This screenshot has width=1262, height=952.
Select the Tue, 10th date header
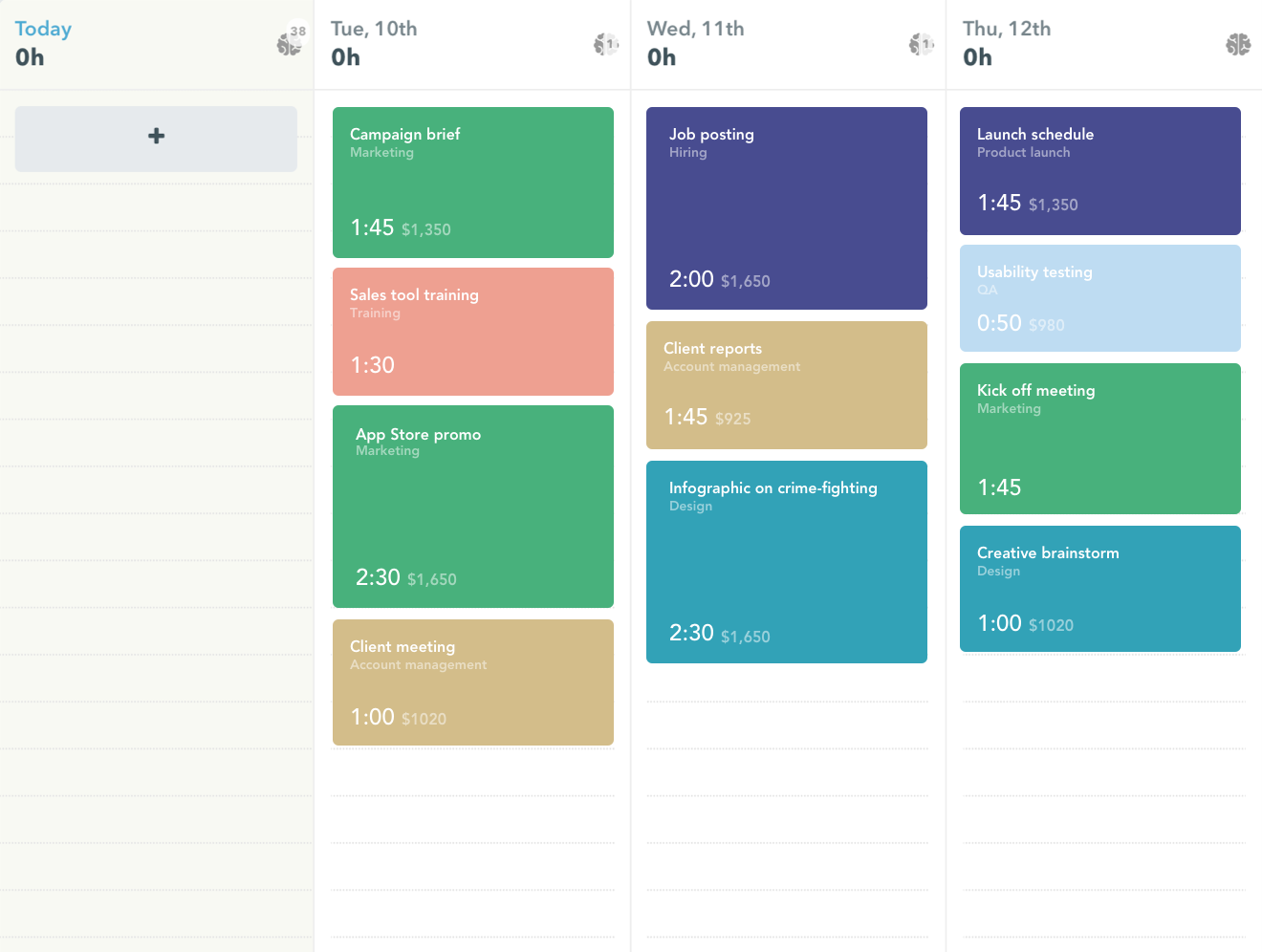[x=373, y=29]
